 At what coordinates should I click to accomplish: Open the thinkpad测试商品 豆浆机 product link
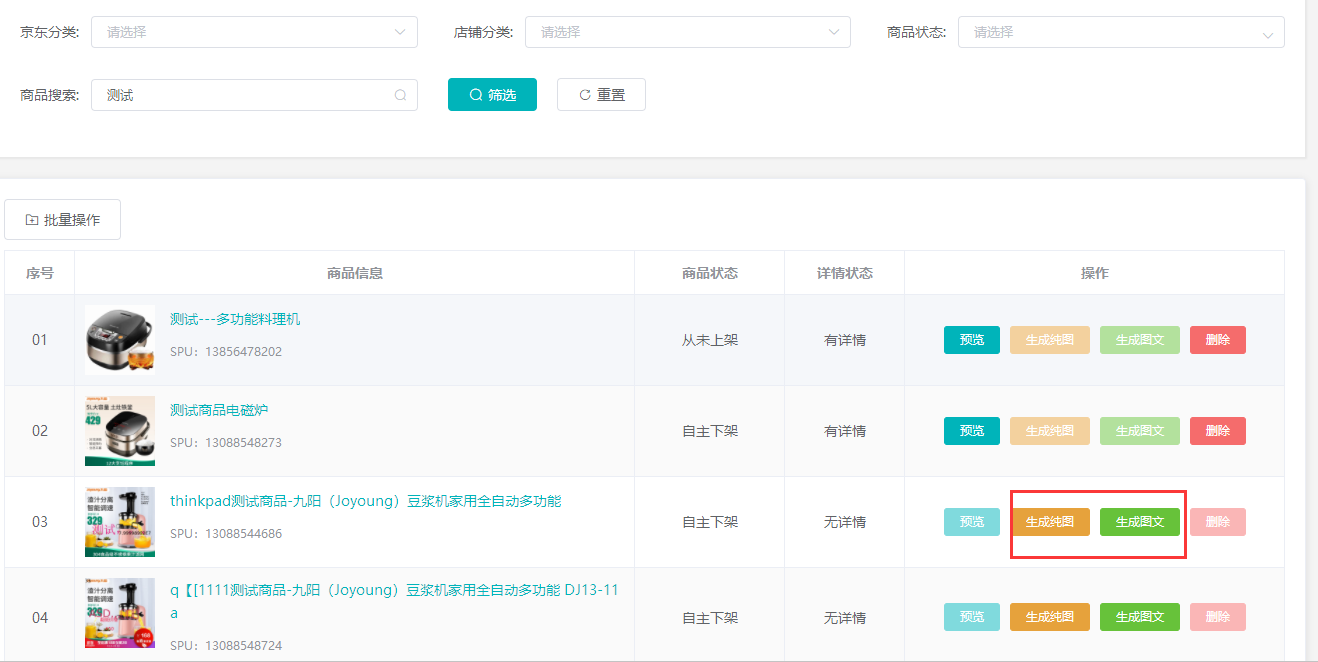click(x=365, y=501)
